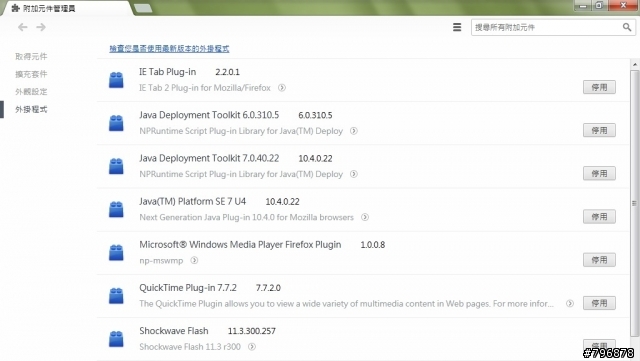Image resolution: width=640 pixels, height=361 pixels.
Task: Expand QuickTime Plug-in description
Action: 570,303
